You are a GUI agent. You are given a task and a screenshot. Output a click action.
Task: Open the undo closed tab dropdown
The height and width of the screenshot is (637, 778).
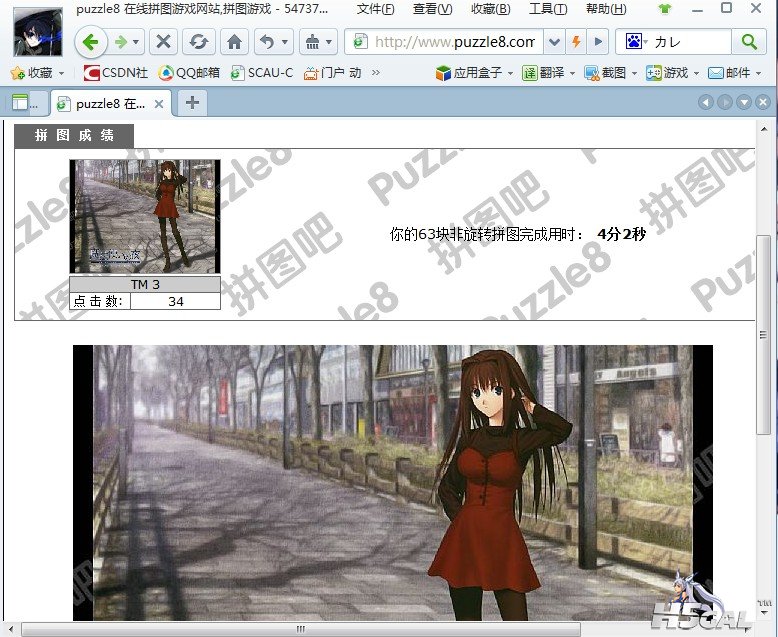pos(285,42)
